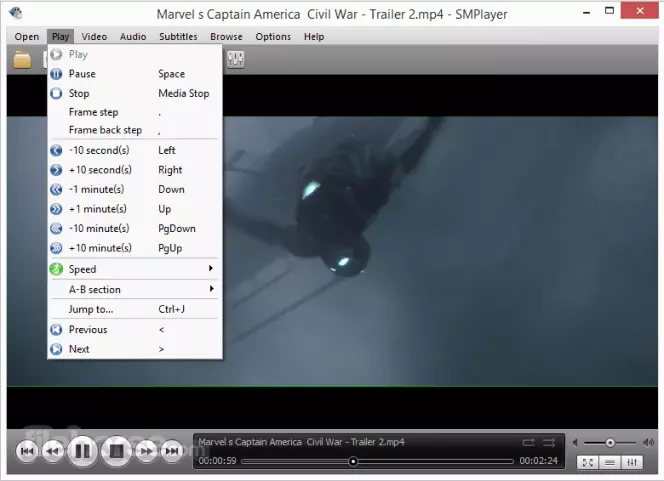Click the fast forward control button

tap(146, 451)
